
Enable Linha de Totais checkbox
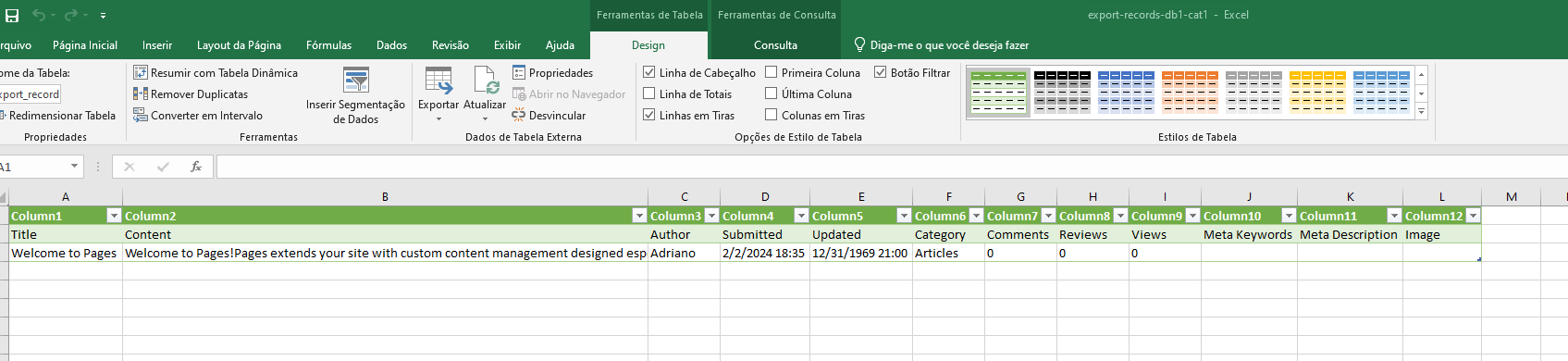[649, 93]
